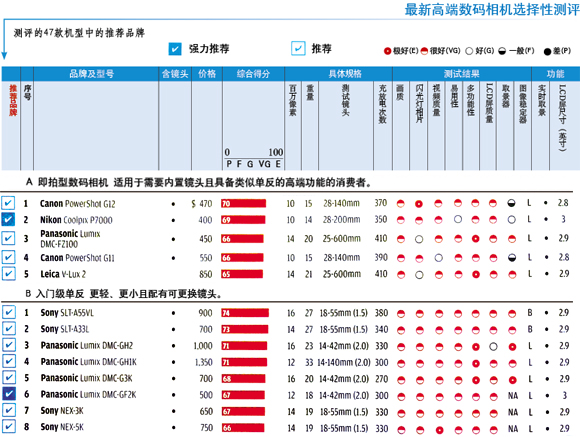
Task: Toggle the 推荐 legend checkbox
Action: pos(298,48)
